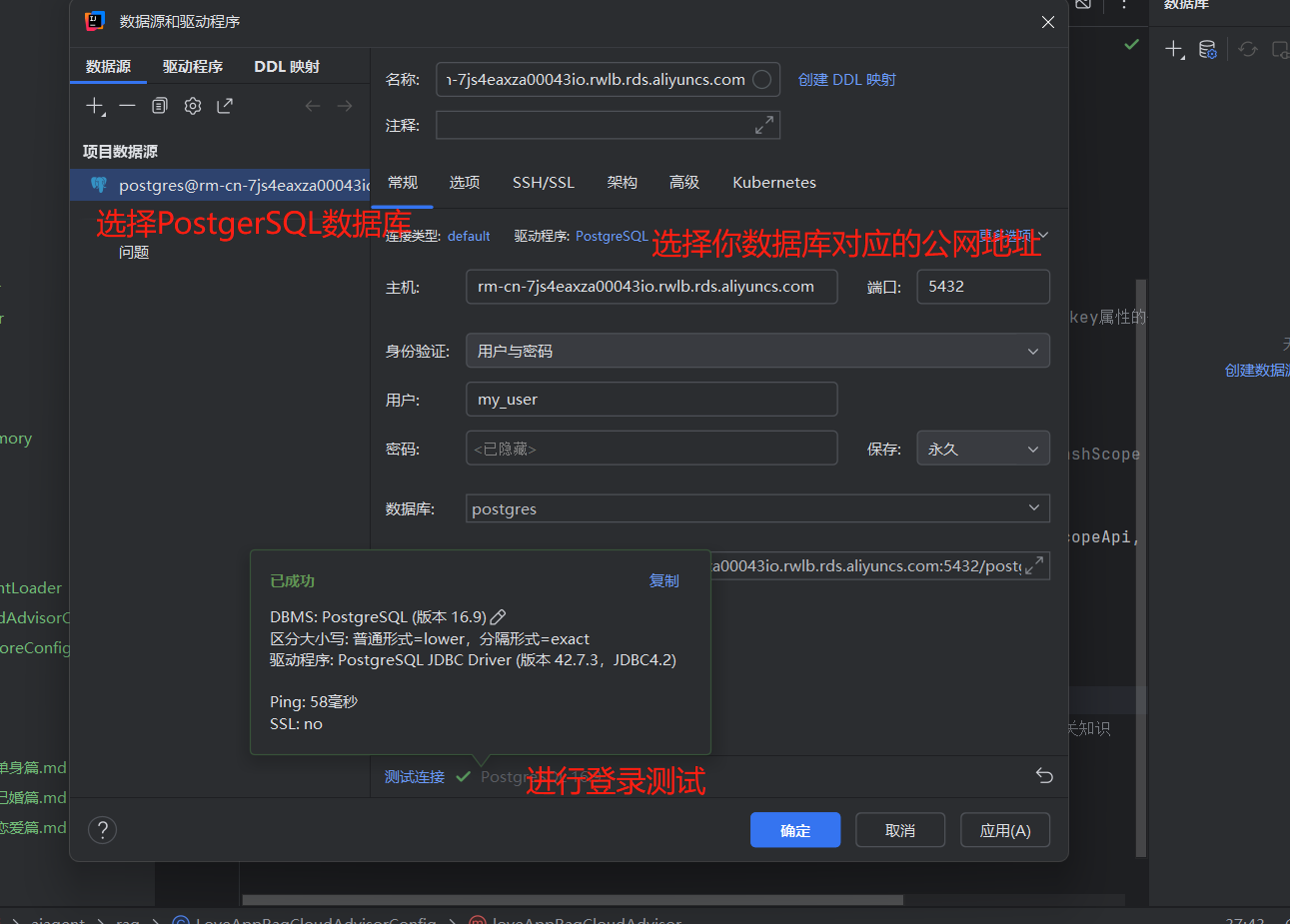The width and height of the screenshot is (1290, 924).
Task: Click the 项目数据源 section header
Action: pos(120,152)
